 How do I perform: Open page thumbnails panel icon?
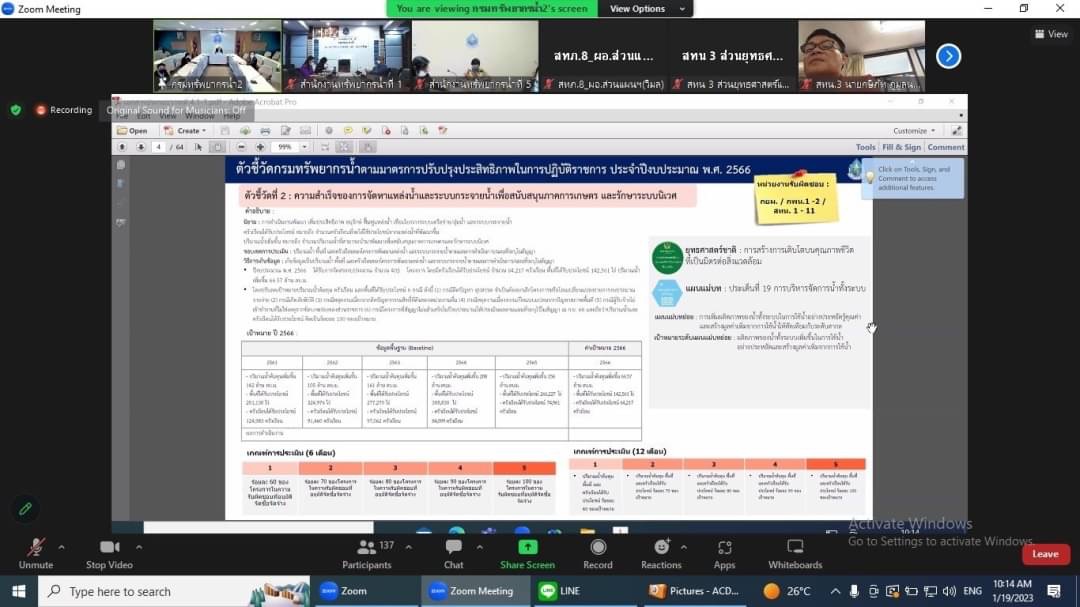click(x=121, y=165)
